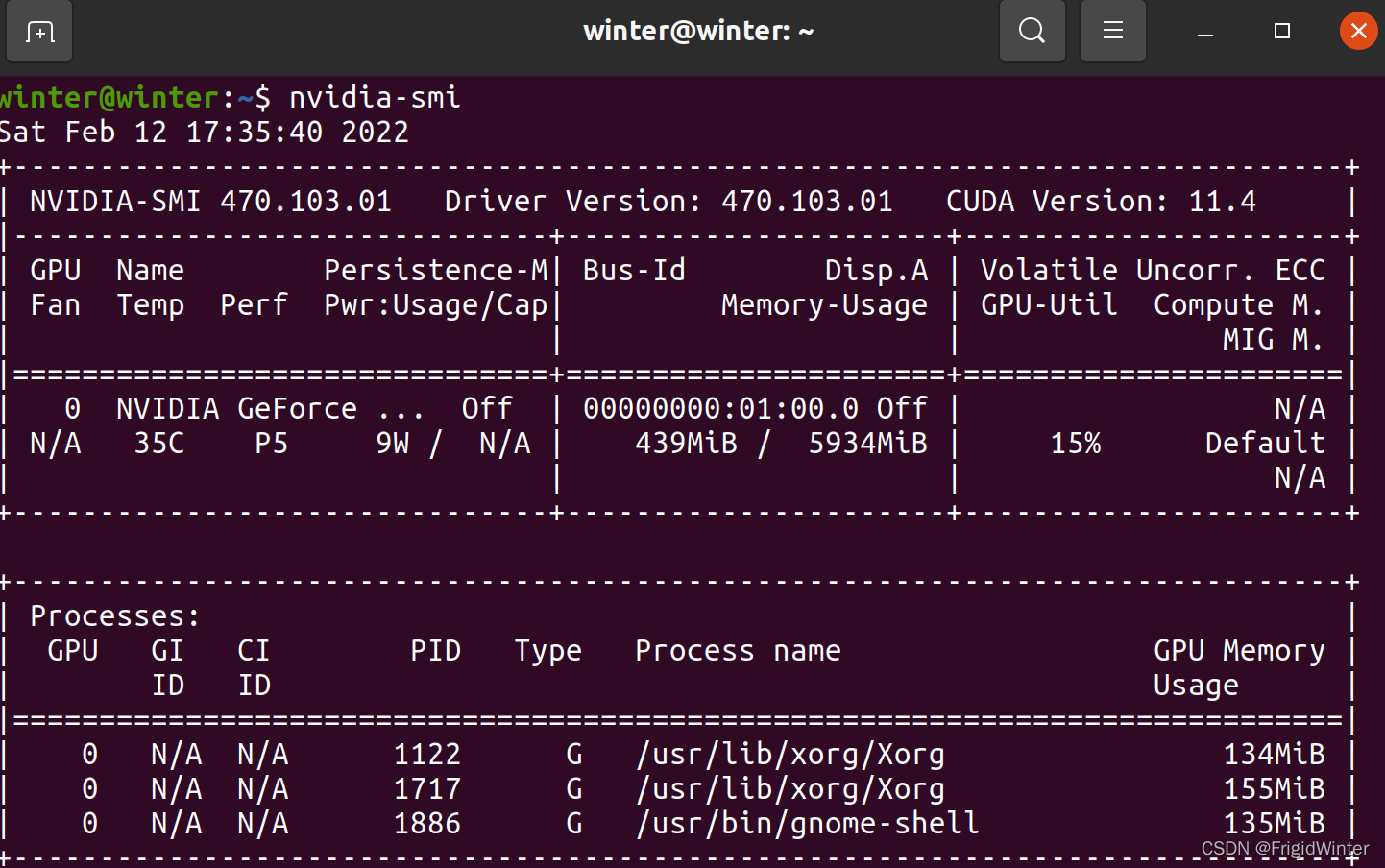Click the /usr/bin/gnome-shell process name

coord(807,824)
